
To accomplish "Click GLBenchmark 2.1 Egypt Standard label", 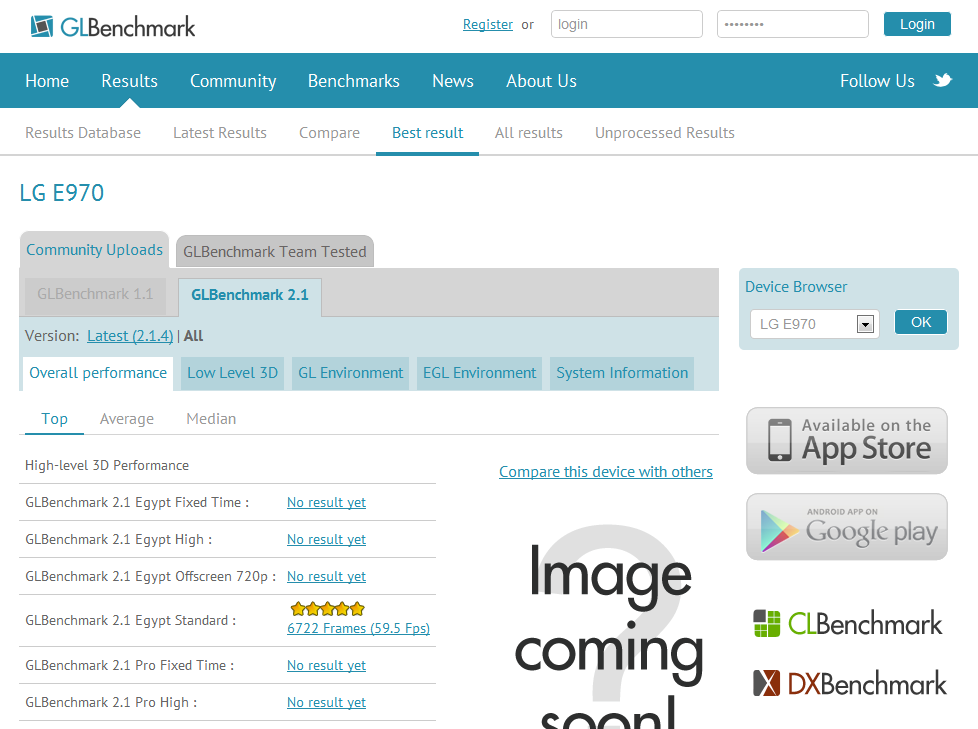I will click(x=130, y=620).
